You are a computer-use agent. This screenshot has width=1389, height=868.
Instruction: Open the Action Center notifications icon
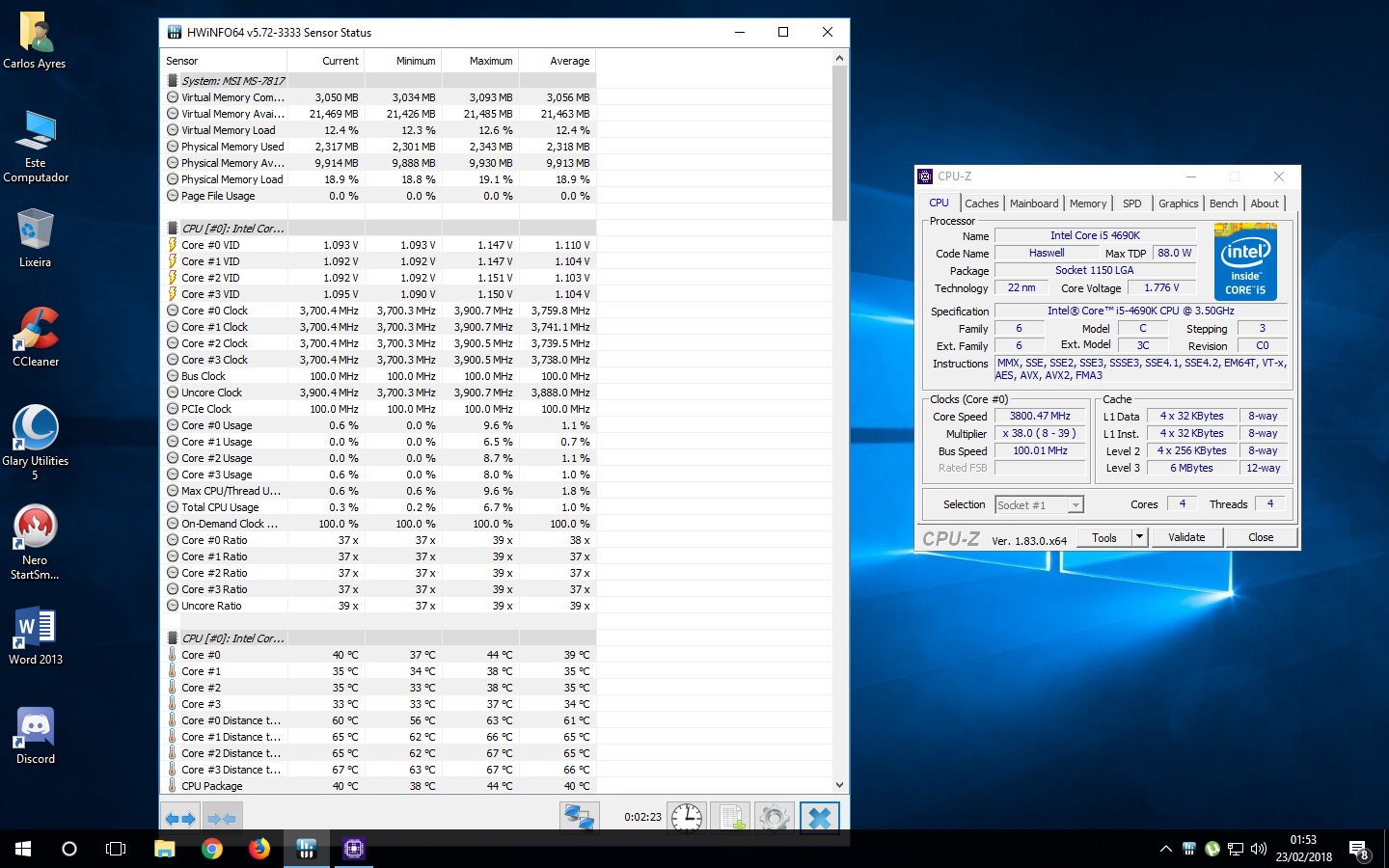[x=1359, y=850]
